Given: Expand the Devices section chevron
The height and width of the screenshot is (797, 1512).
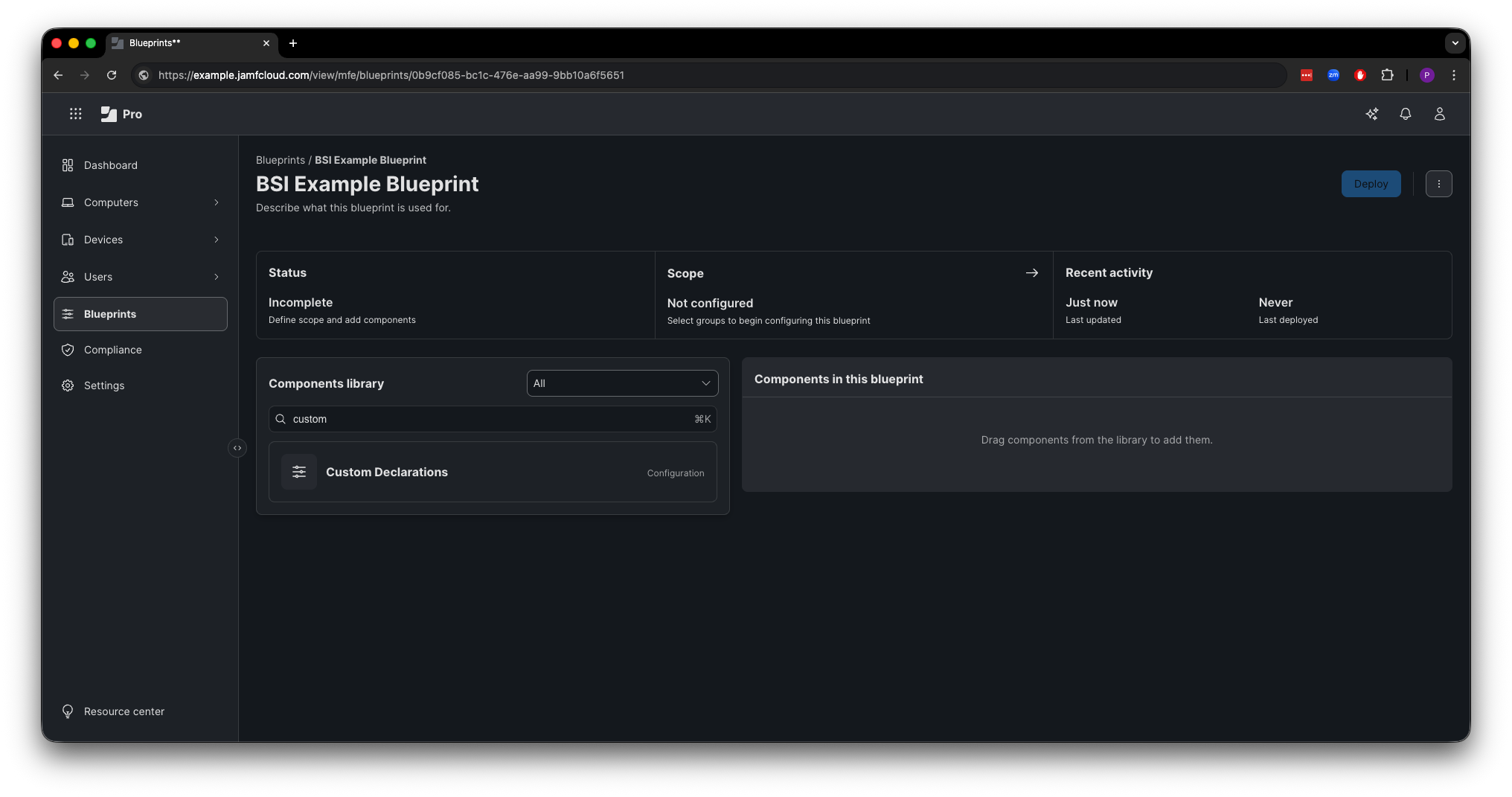Looking at the screenshot, I should [x=216, y=240].
